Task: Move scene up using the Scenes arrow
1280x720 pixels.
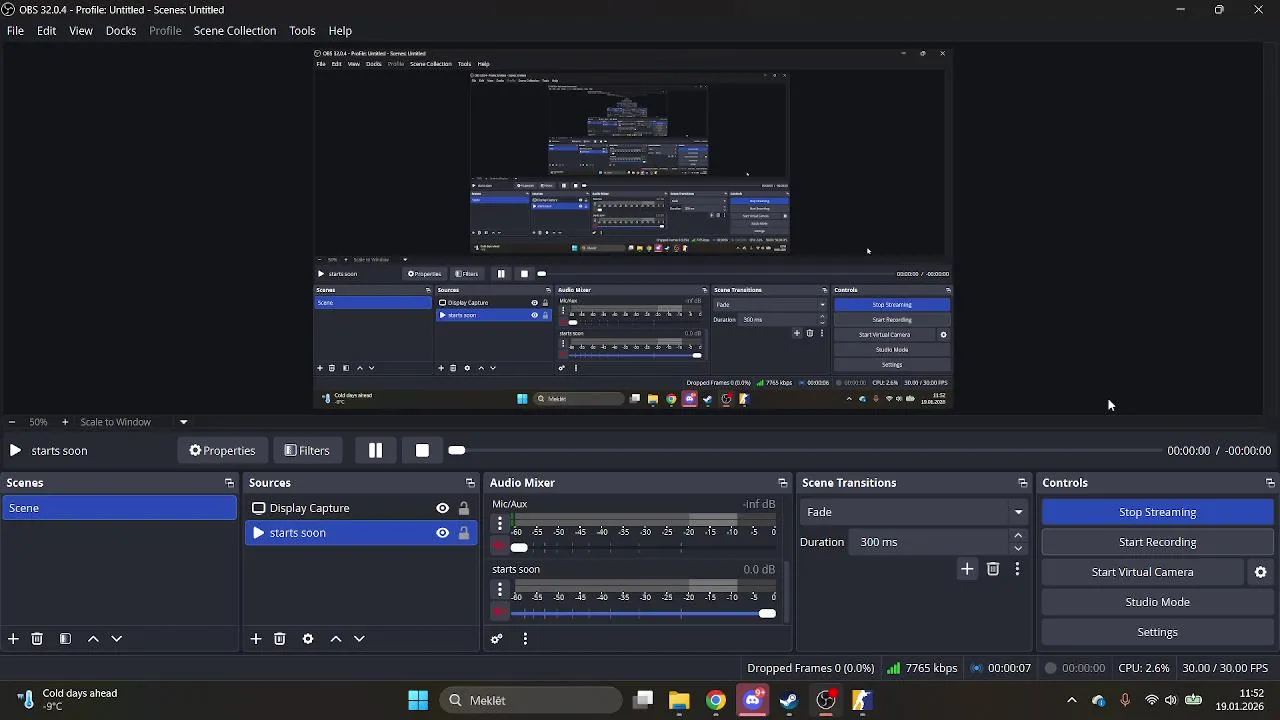Action: coord(93,639)
